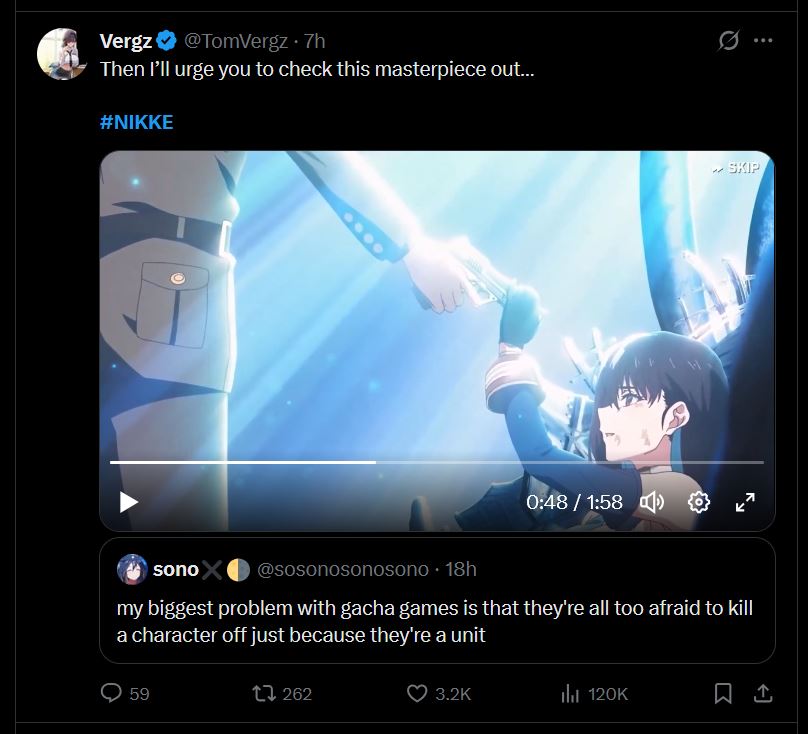Image resolution: width=808 pixels, height=734 pixels.
Task: Open the 7h post timestamp
Action: [314, 41]
